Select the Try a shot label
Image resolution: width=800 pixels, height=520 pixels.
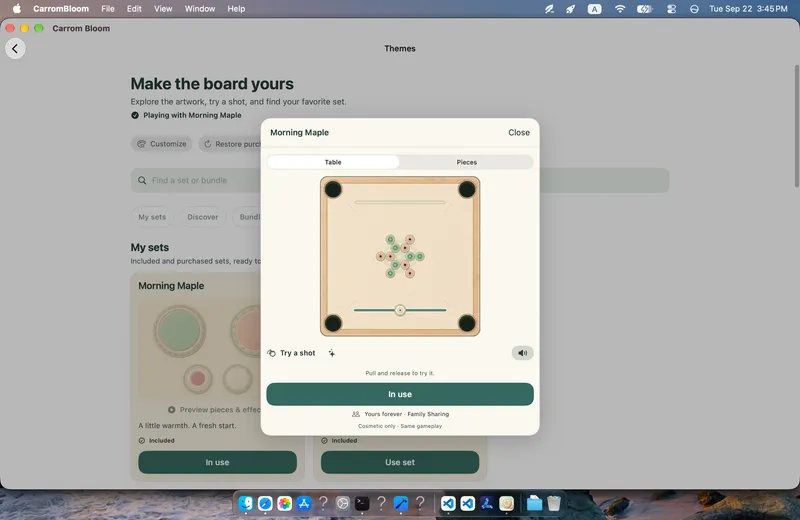coord(297,353)
